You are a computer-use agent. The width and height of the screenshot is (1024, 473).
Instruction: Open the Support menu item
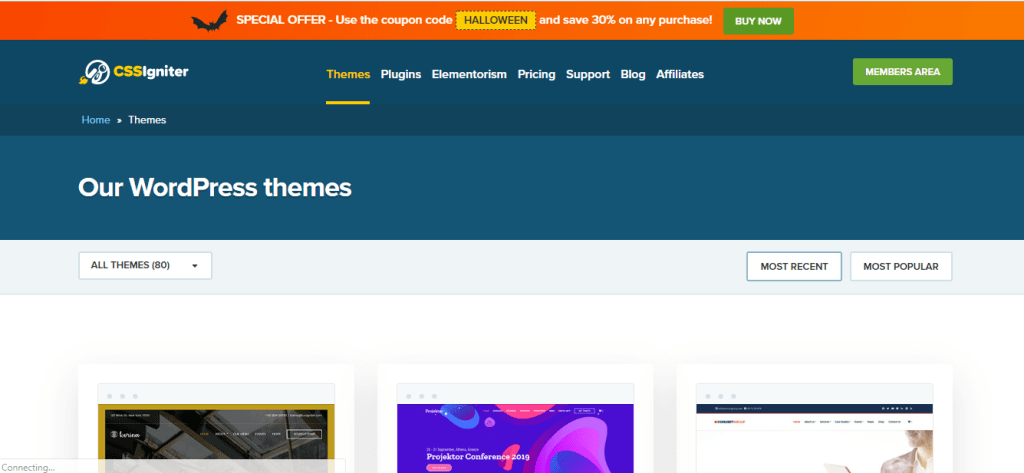[588, 74]
